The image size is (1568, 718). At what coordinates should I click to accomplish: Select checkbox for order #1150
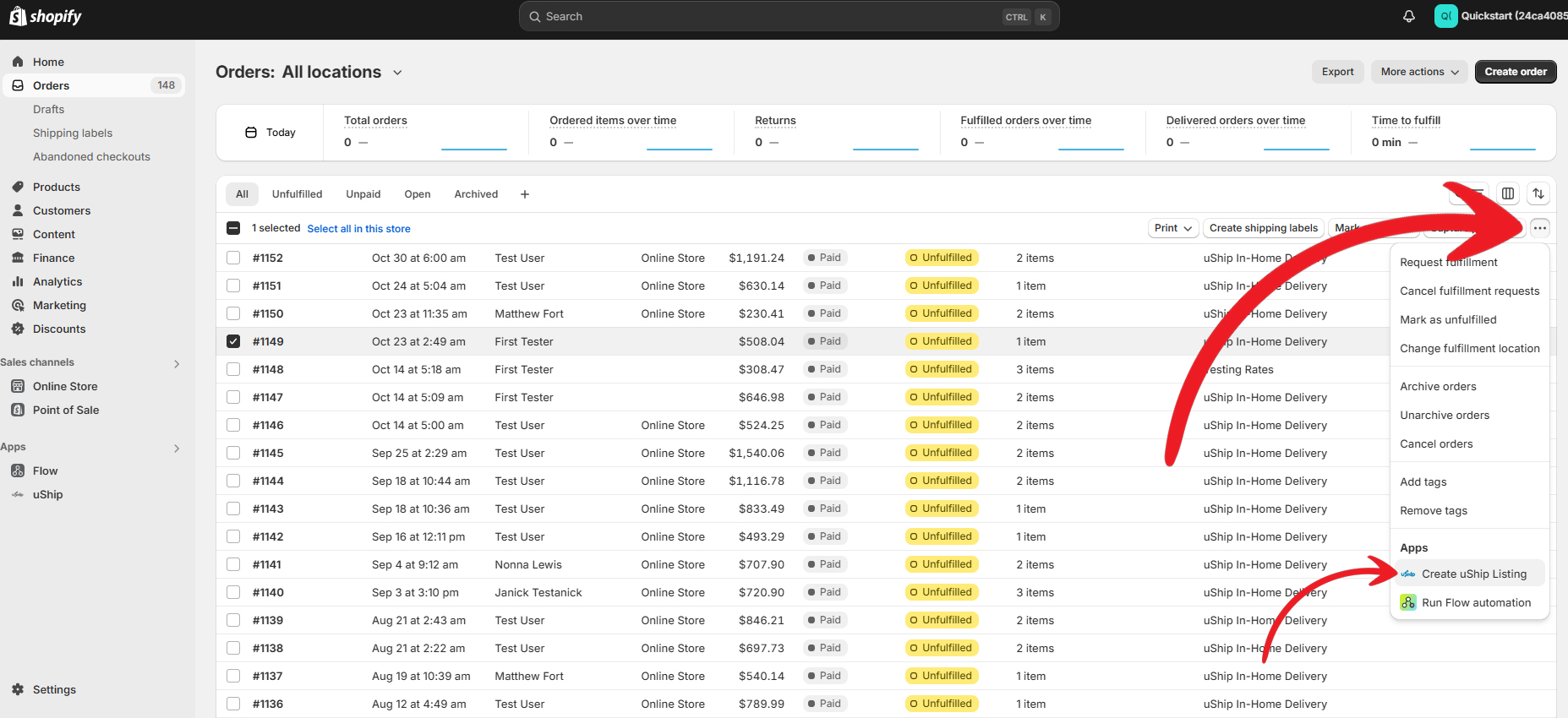(233, 313)
